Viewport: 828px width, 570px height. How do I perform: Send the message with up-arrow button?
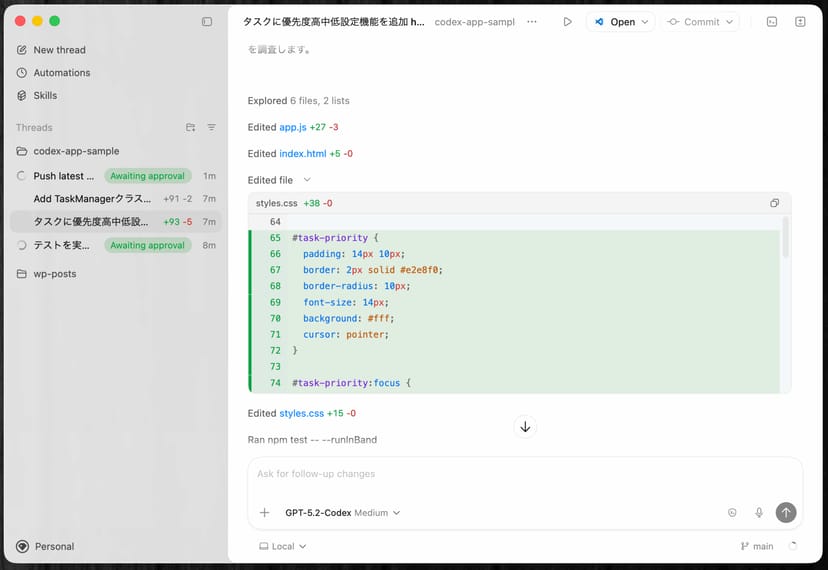click(x=786, y=512)
